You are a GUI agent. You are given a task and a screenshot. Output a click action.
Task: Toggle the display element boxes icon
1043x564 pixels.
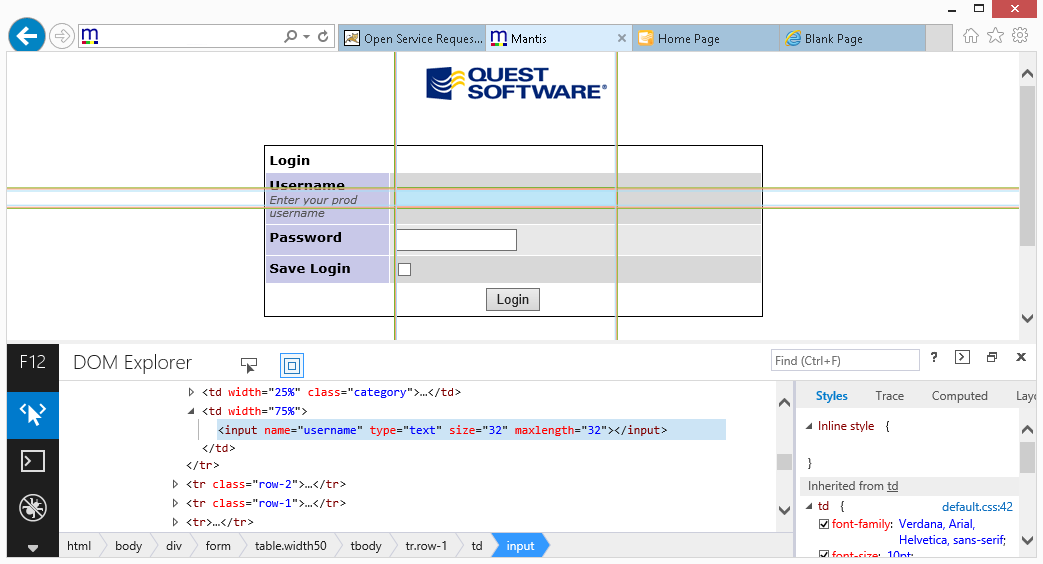coord(292,365)
